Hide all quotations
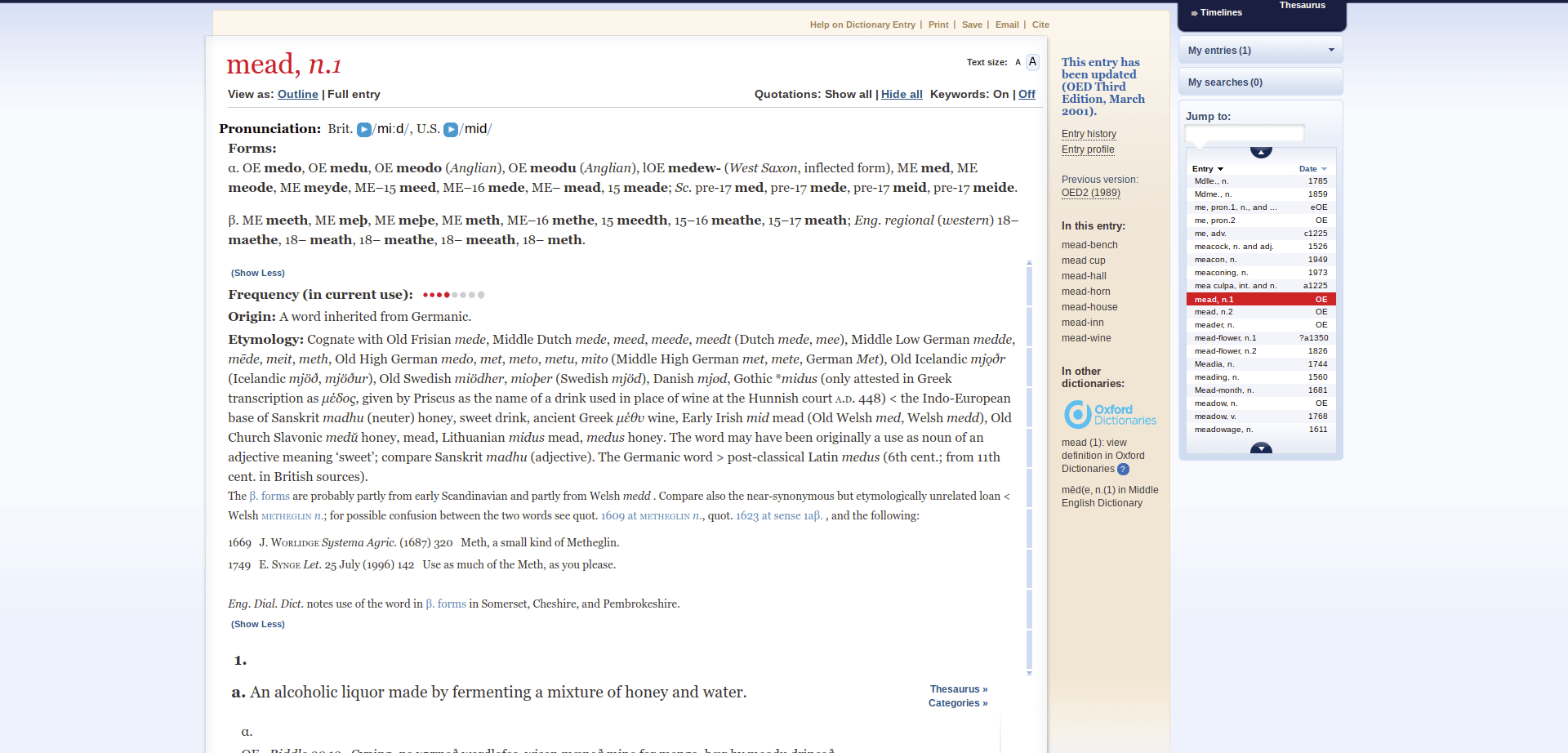Screen dimensions: 1568x753 pos(901,94)
